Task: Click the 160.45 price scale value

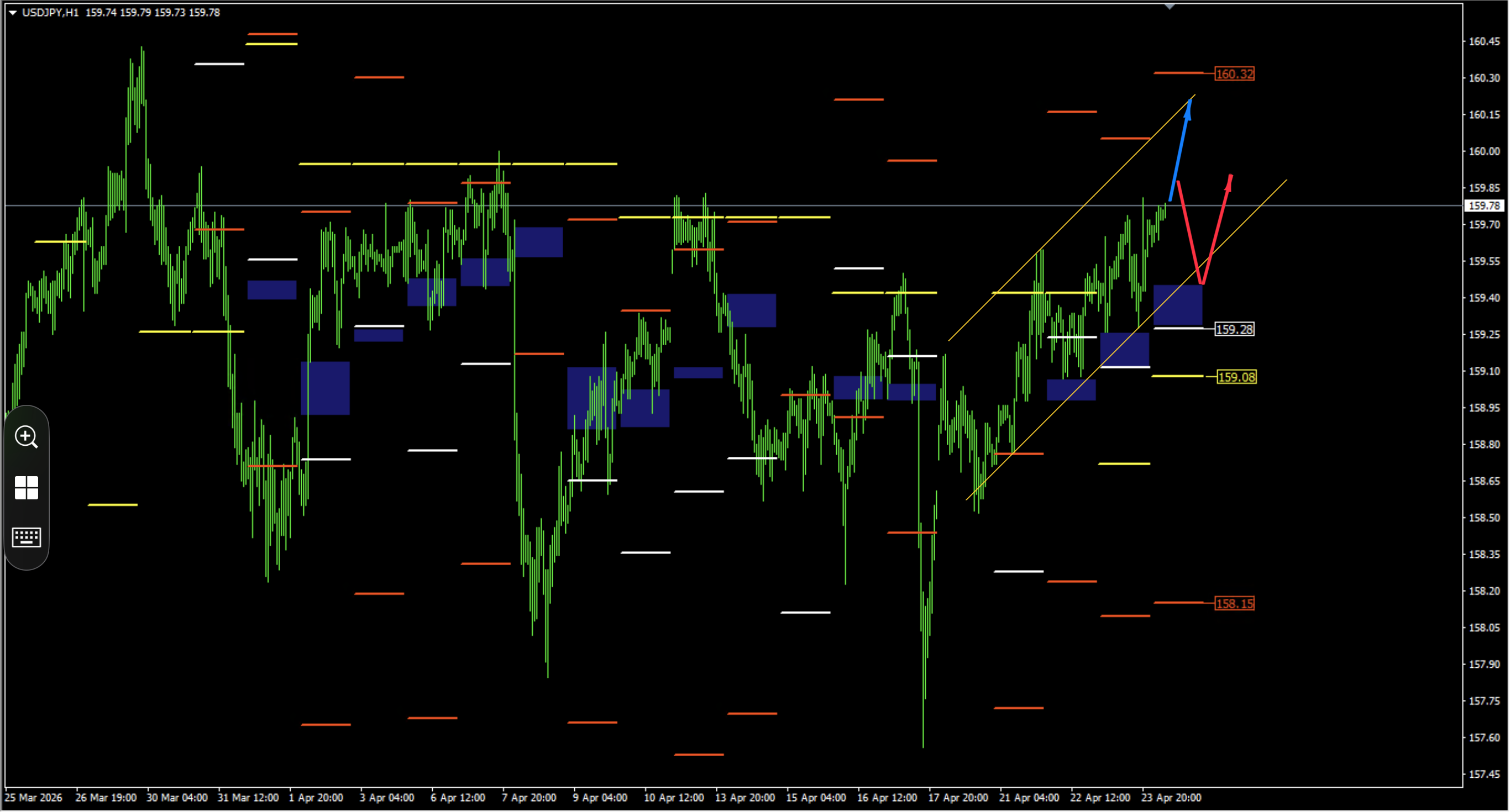Action: click(1484, 41)
